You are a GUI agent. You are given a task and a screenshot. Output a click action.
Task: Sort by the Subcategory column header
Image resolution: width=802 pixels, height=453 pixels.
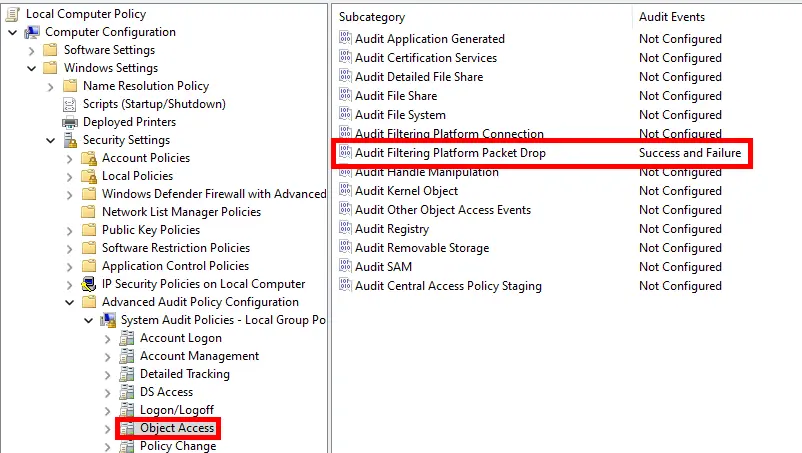point(372,17)
